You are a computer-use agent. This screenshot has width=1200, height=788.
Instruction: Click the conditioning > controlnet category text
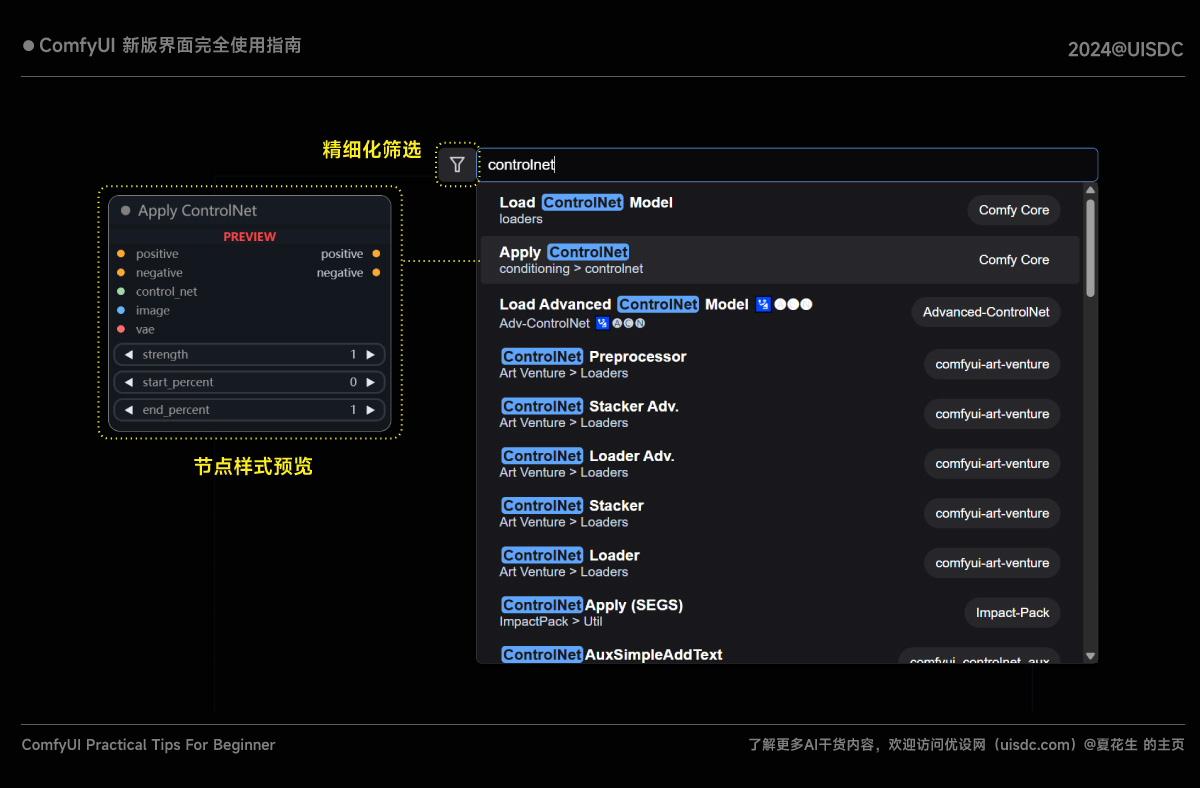(571, 269)
